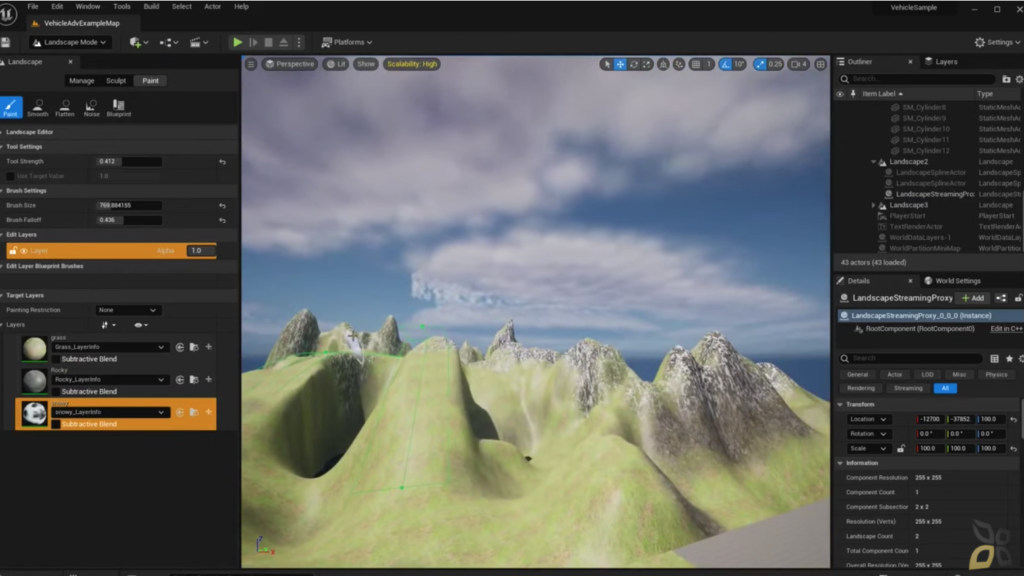1024x576 pixels.
Task: Reset Tool Strength to default
Action: click(223, 162)
